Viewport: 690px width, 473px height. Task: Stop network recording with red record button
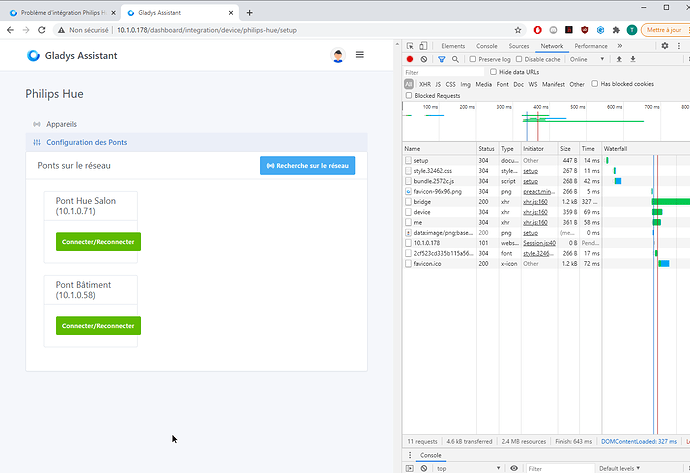(x=410, y=59)
